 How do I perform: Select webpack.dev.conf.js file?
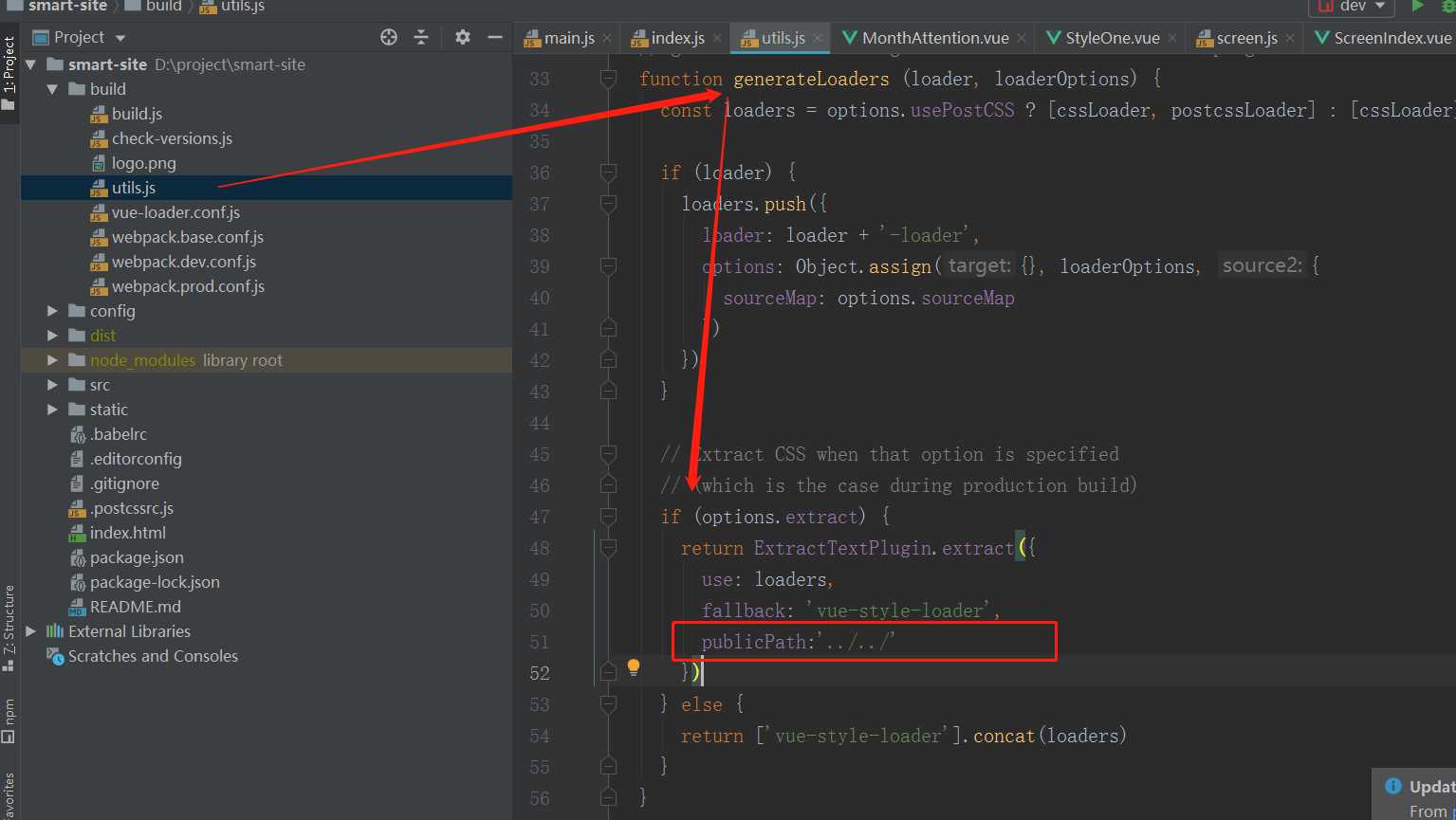[x=183, y=262]
